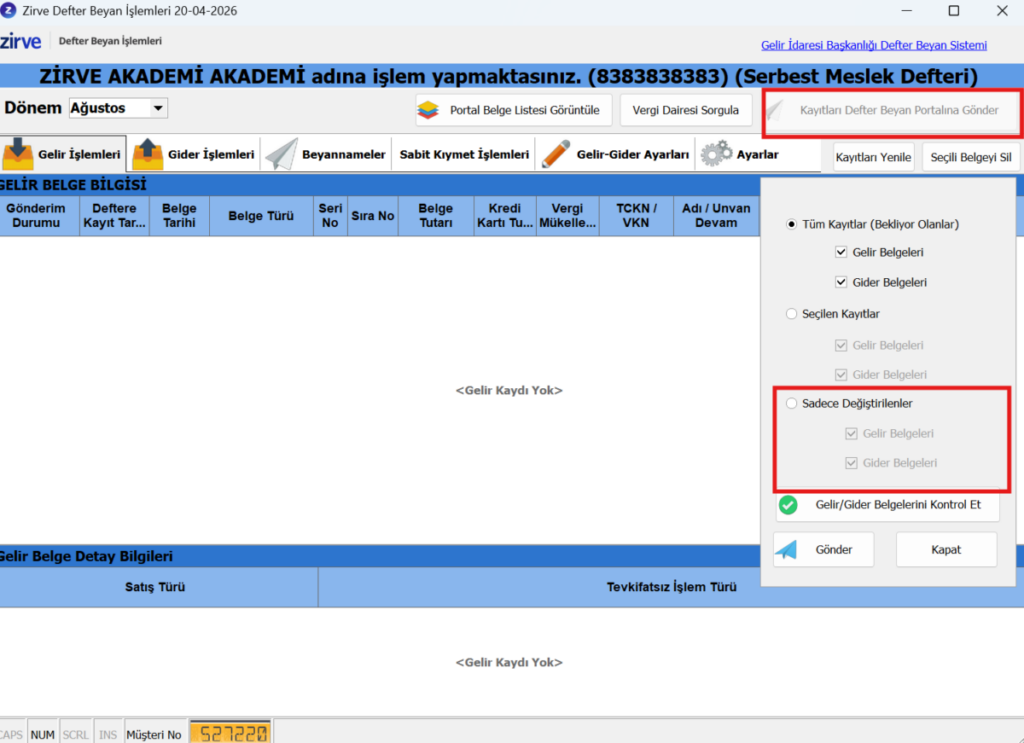Image resolution: width=1024 pixels, height=743 pixels.
Task: Open Gelir İdaresi Başkanlığı Defter Beyan Sistemi link
Action: coord(874,45)
